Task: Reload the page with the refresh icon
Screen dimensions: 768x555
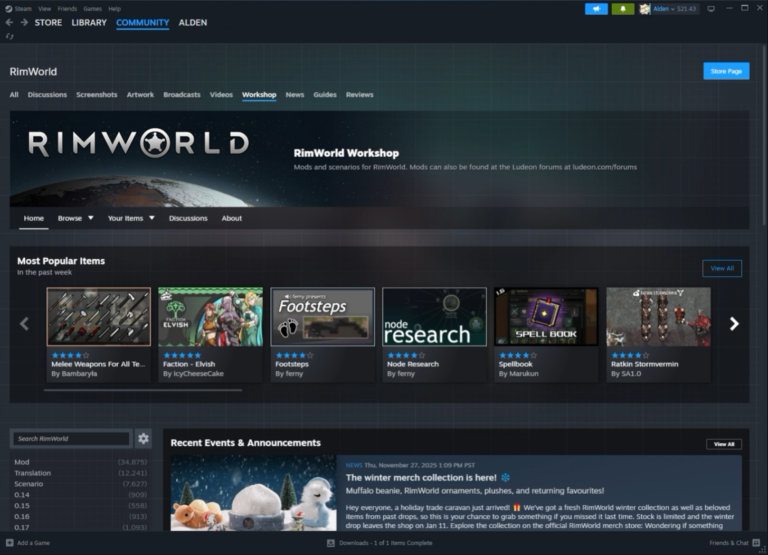Action: pos(9,36)
